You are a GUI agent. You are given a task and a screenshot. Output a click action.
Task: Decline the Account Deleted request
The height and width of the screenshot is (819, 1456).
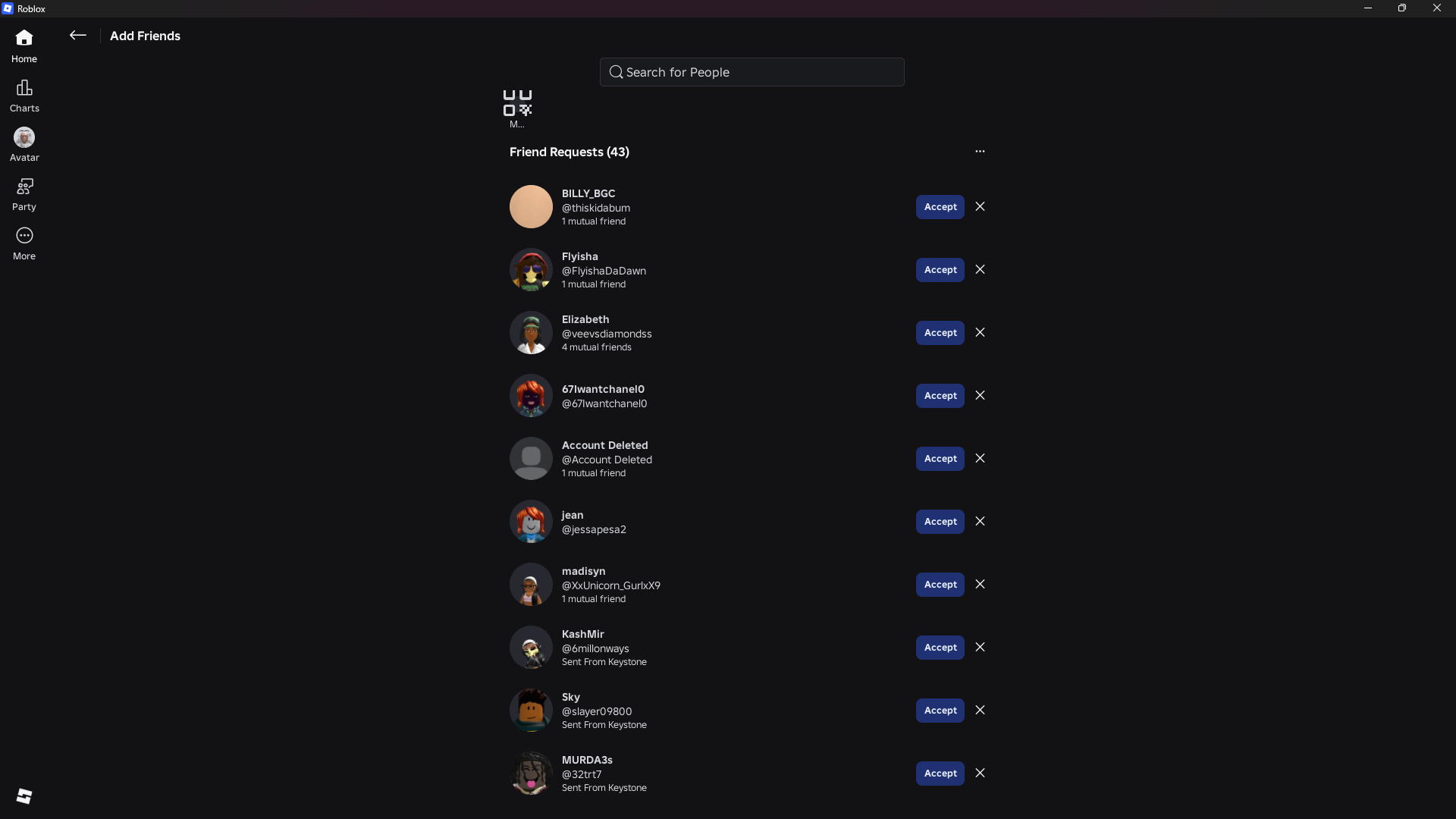980,458
